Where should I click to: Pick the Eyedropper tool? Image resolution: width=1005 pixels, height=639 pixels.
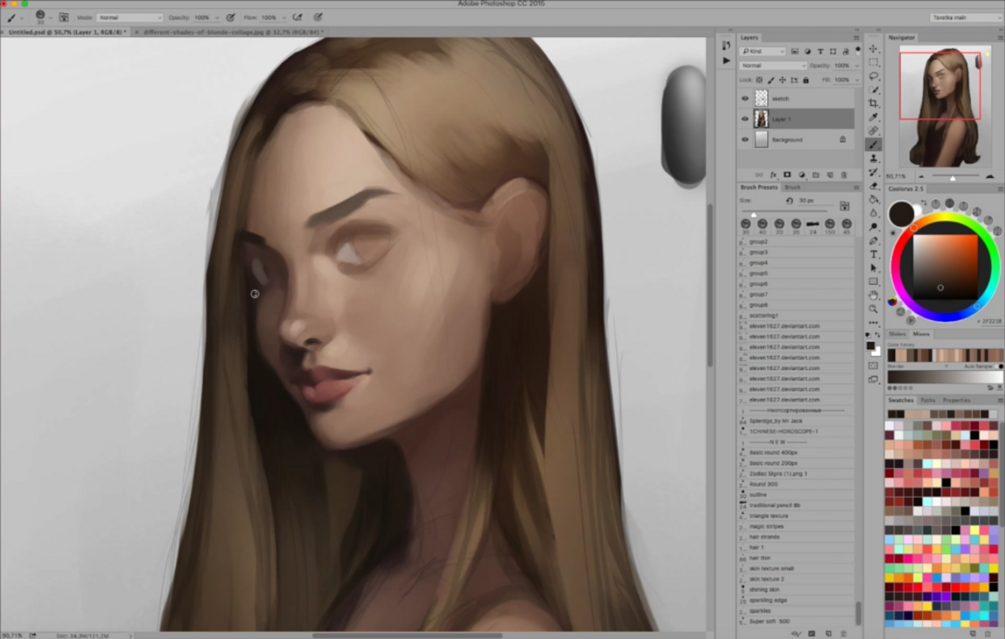874,117
